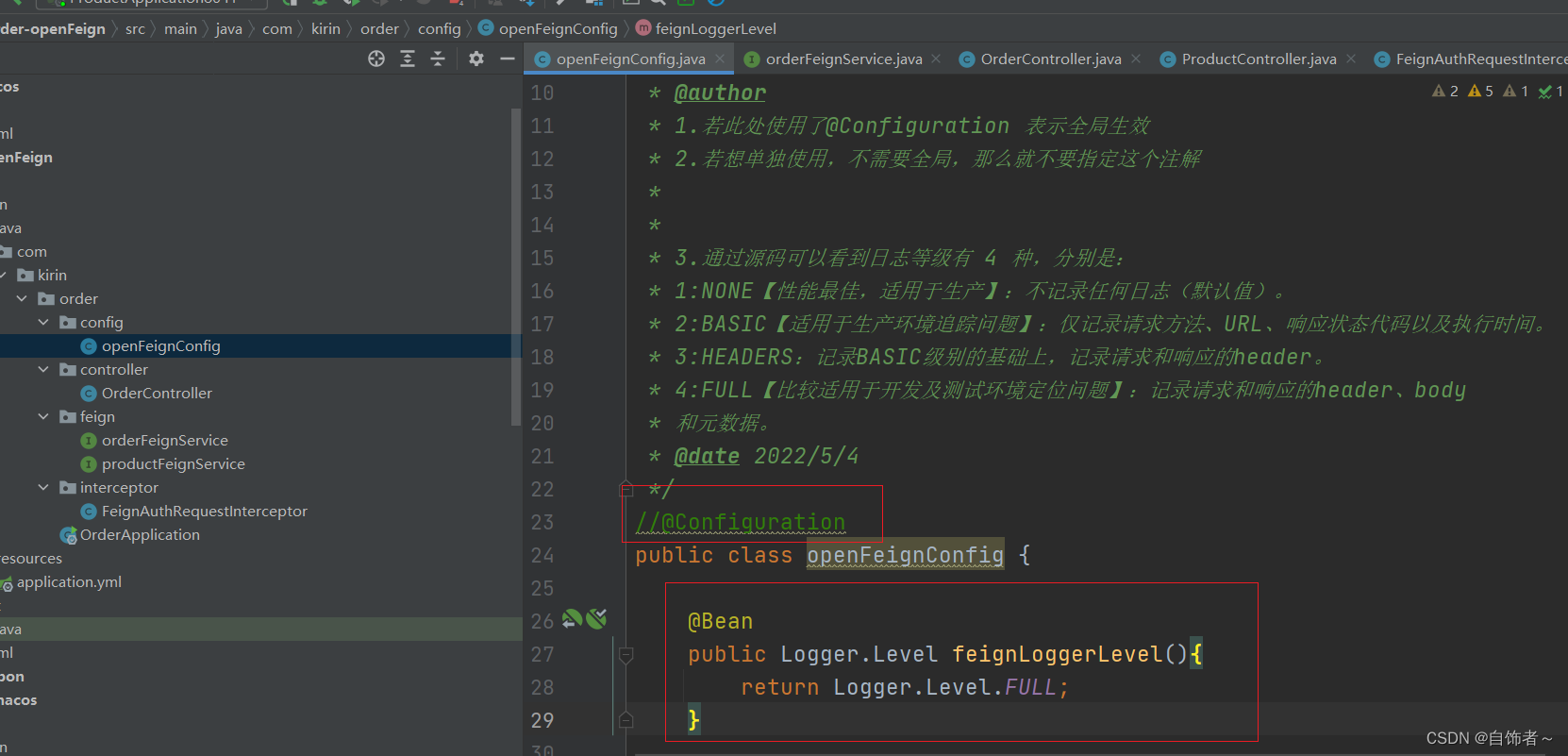Click the order breadcrumb in navigation bar

[379, 28]
